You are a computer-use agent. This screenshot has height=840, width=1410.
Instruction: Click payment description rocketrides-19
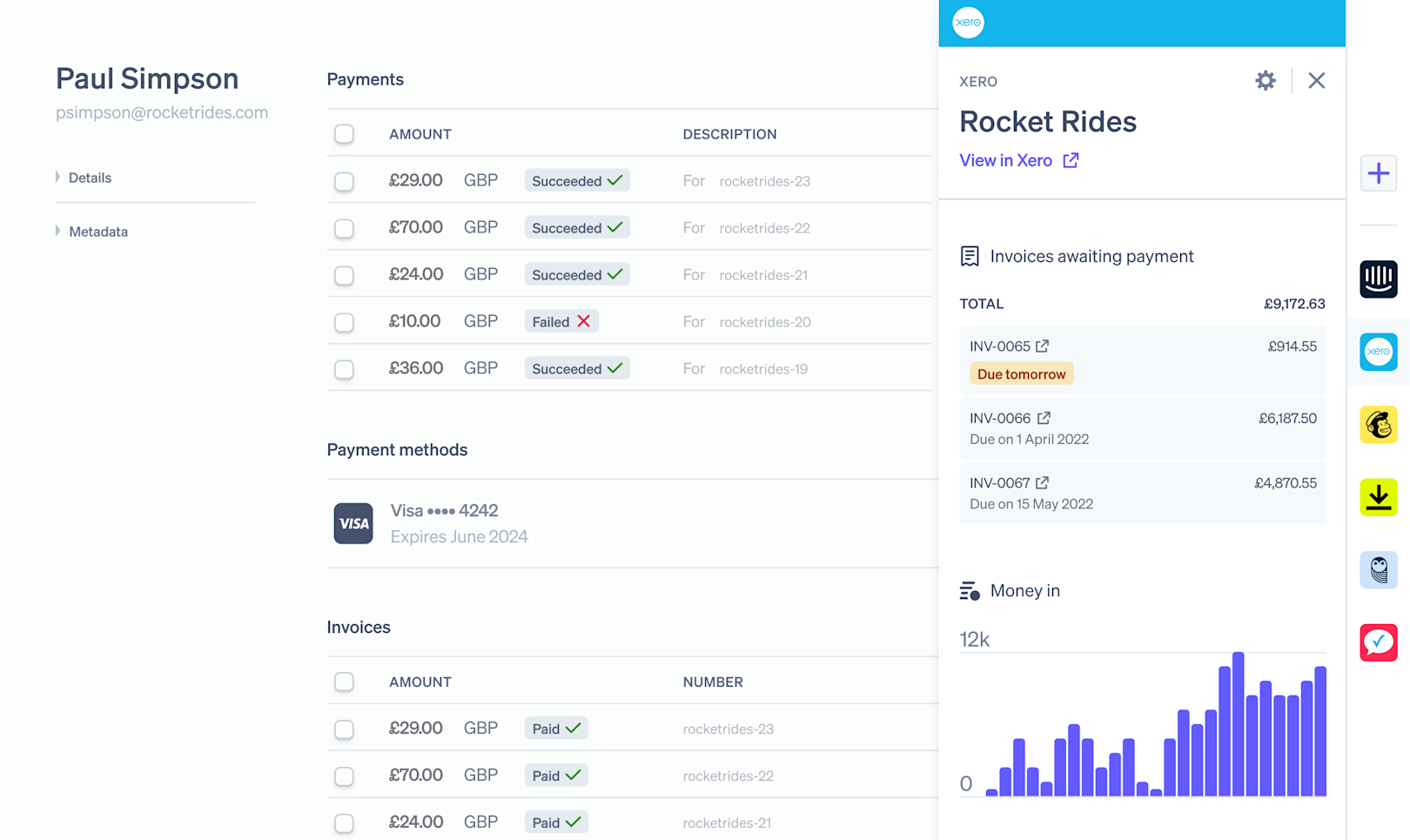[x=763, y=369]
